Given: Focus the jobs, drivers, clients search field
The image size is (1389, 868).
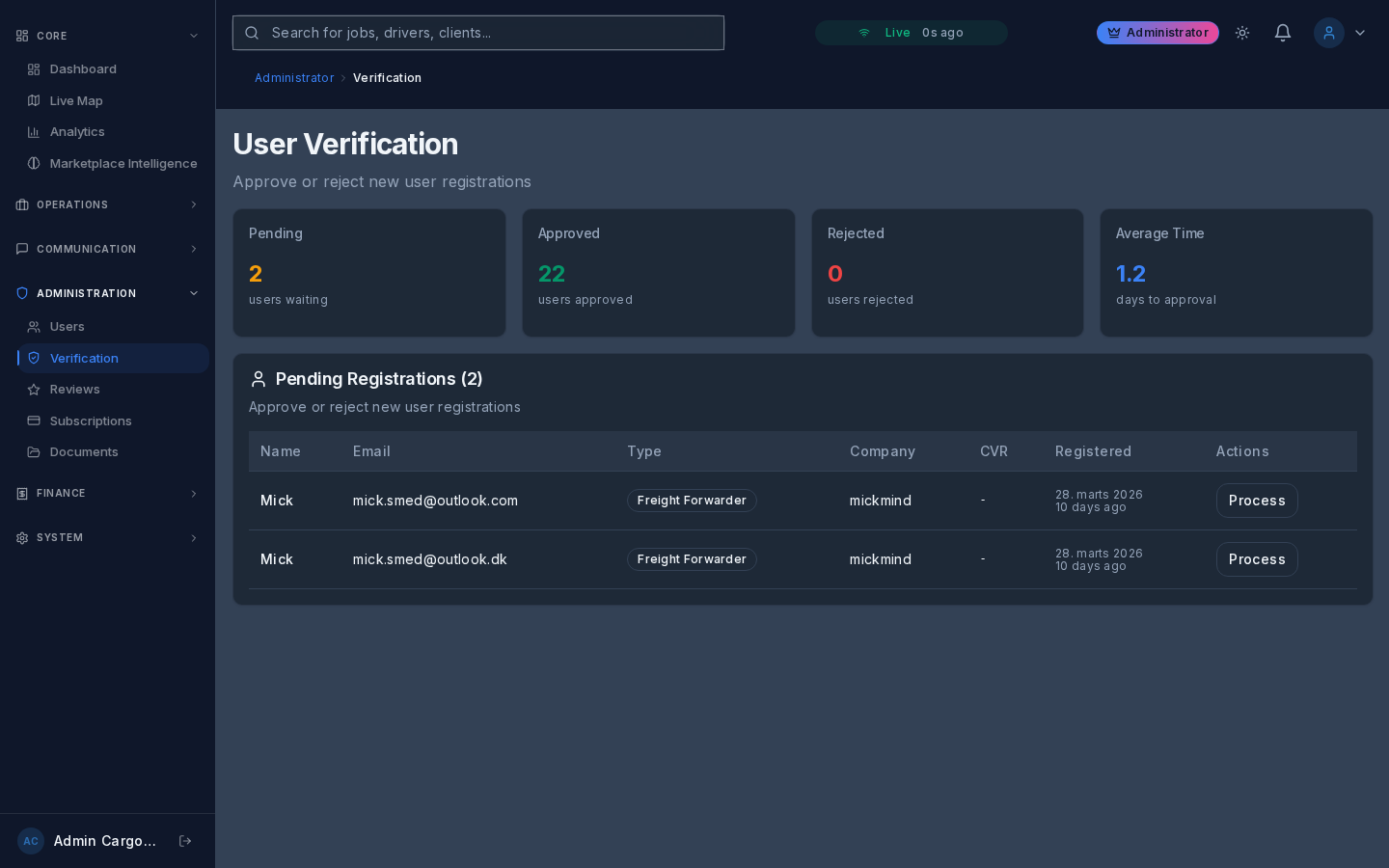Looking at the screenshot, I should (x=478, y=33).
